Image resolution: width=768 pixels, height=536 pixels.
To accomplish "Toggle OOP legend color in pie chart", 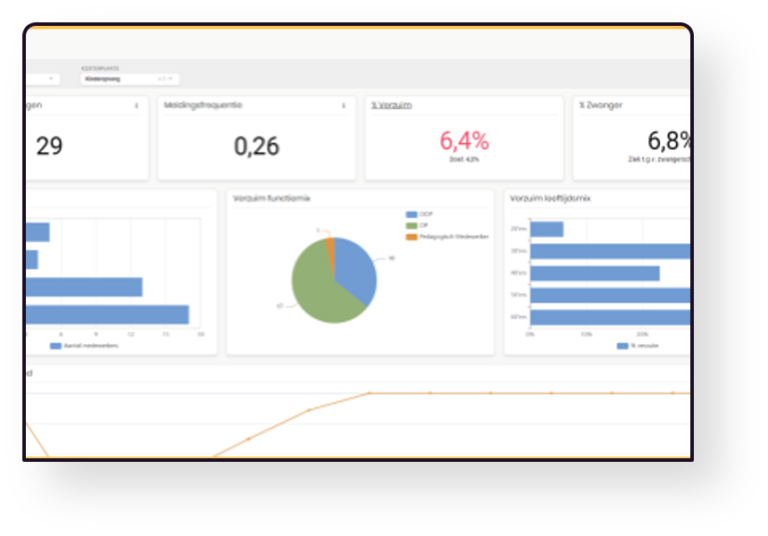I will (x=411, y=215).
